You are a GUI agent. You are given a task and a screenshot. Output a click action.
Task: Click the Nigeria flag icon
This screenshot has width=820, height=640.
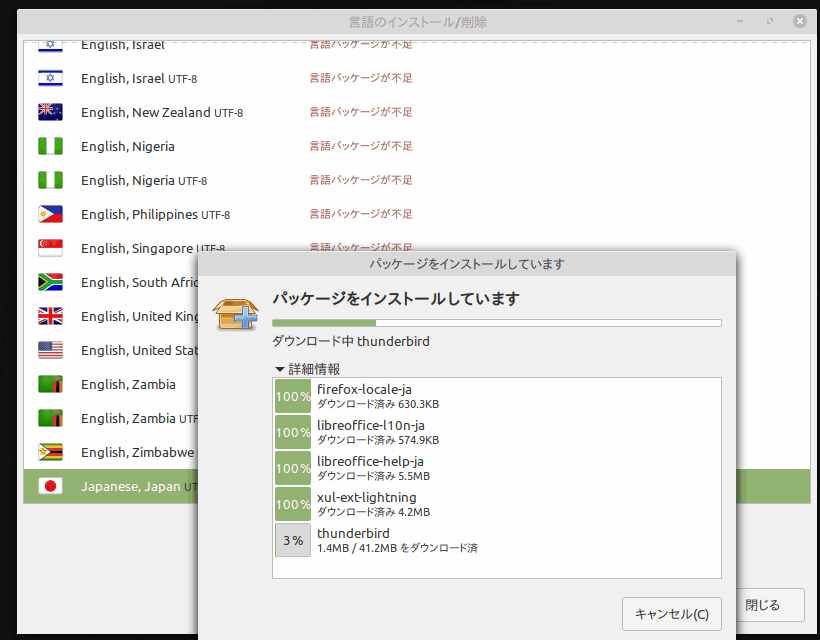pos(50,146)
